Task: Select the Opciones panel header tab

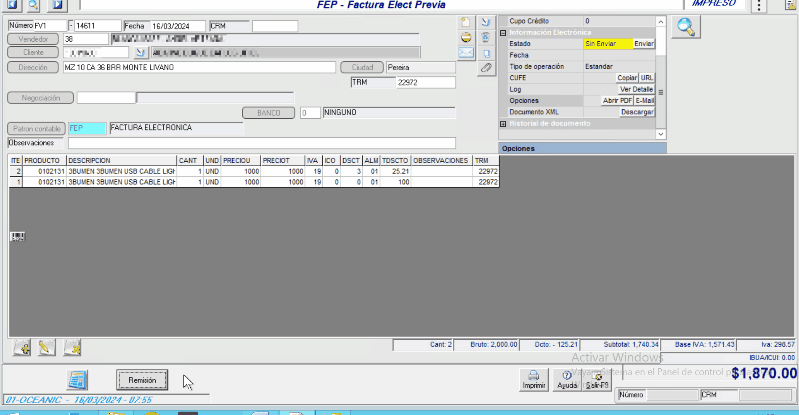Action: (x=520, y=148)
